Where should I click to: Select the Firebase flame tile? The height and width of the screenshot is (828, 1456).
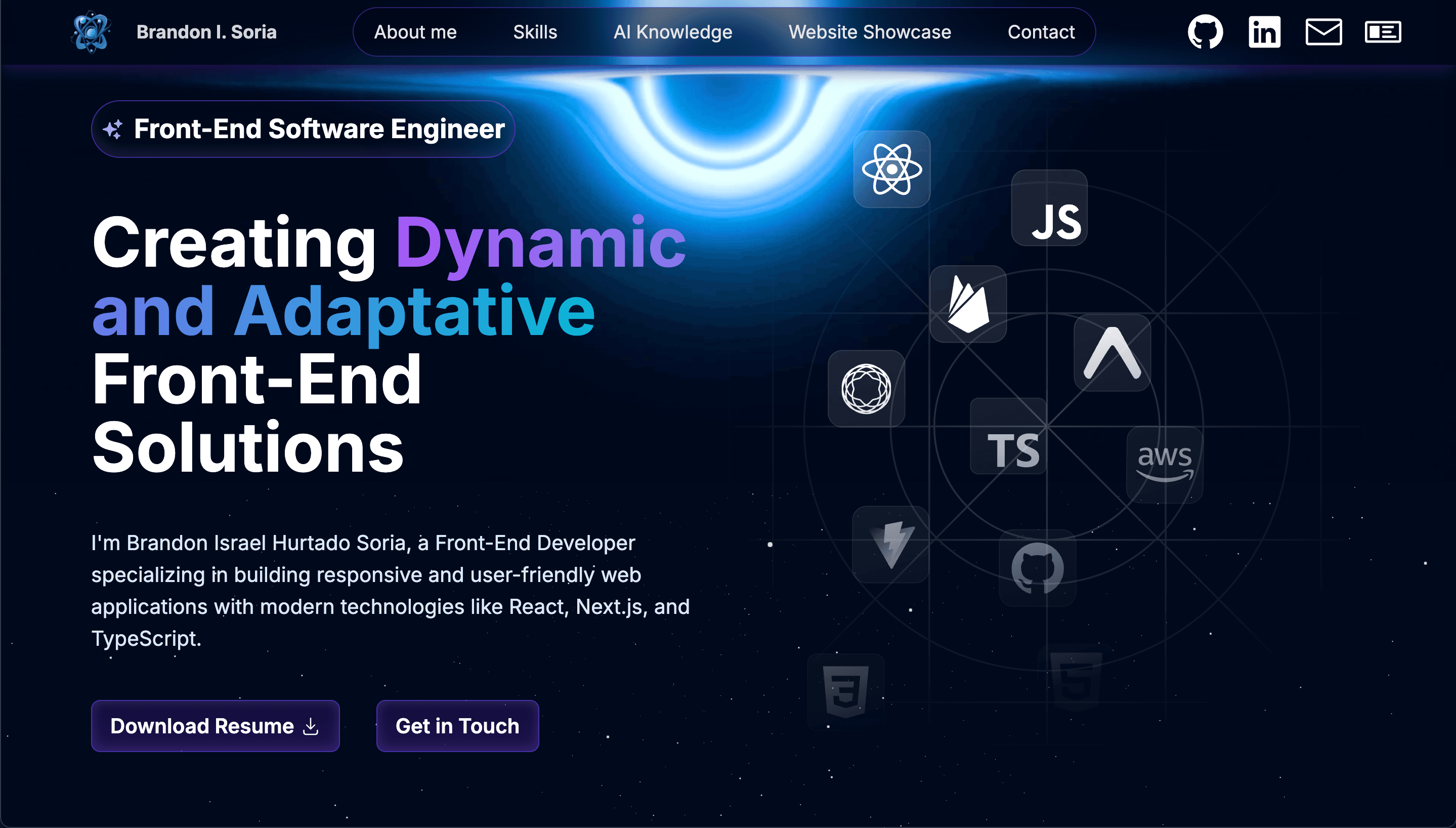tap(968, 304)
